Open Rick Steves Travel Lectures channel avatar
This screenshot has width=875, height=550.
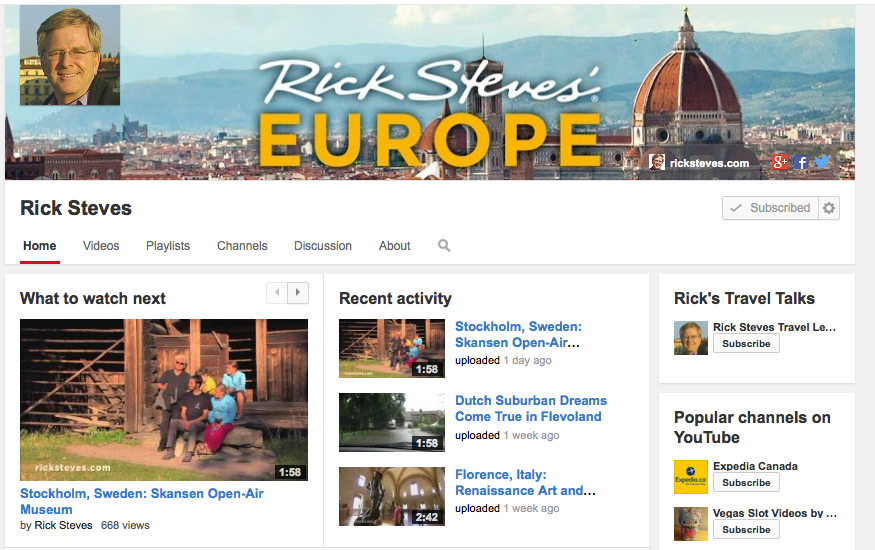tap(691, 338)
